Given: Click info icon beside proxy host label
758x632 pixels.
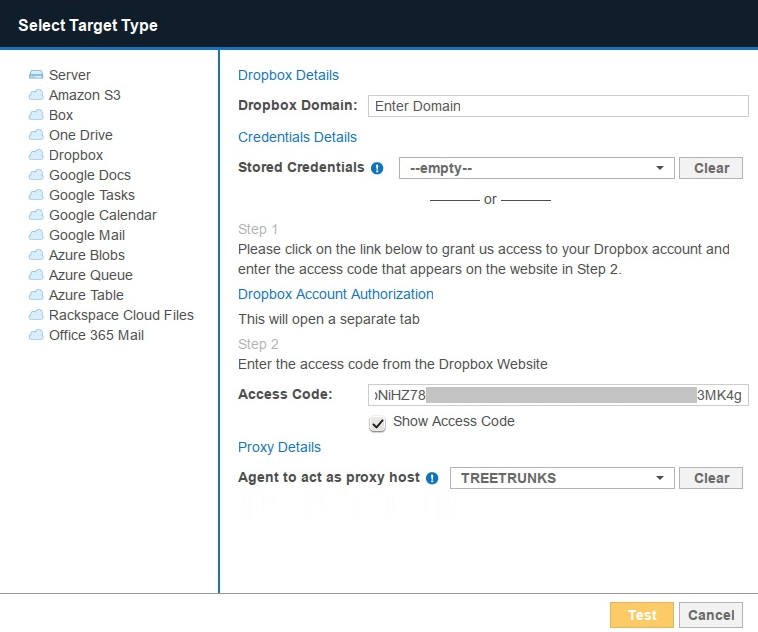Looking at the screenshot, I should coord(432,478).
